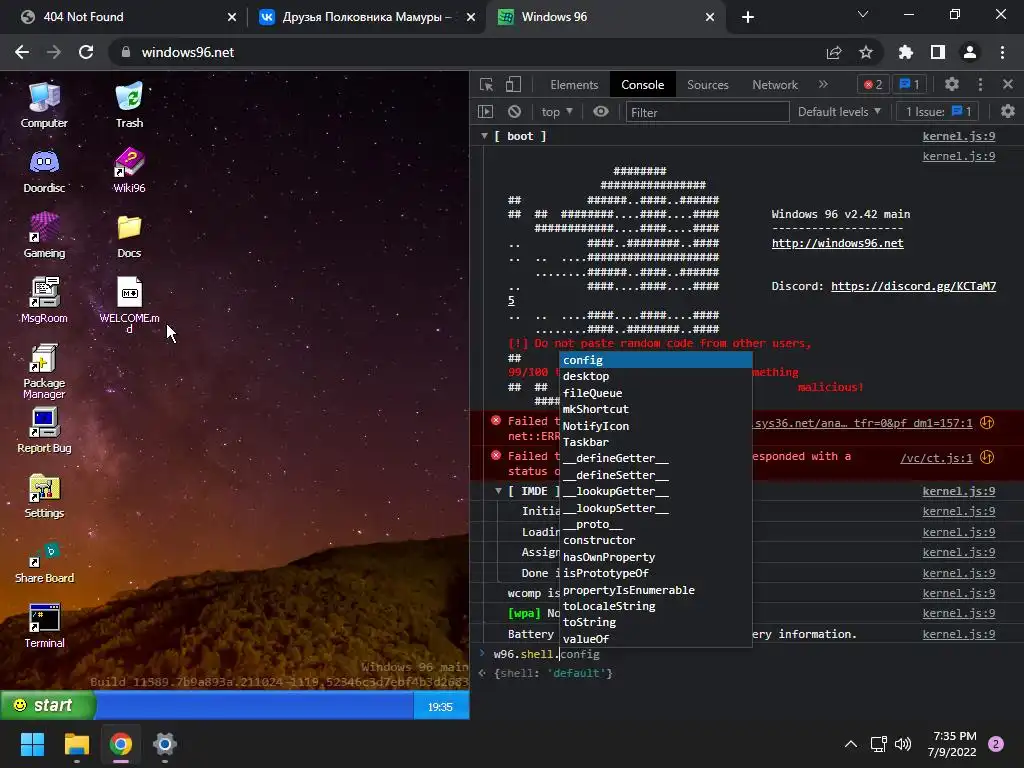Open the Wiki96 book icon
Screen dimensions: 1024x768
click(129, 170)
